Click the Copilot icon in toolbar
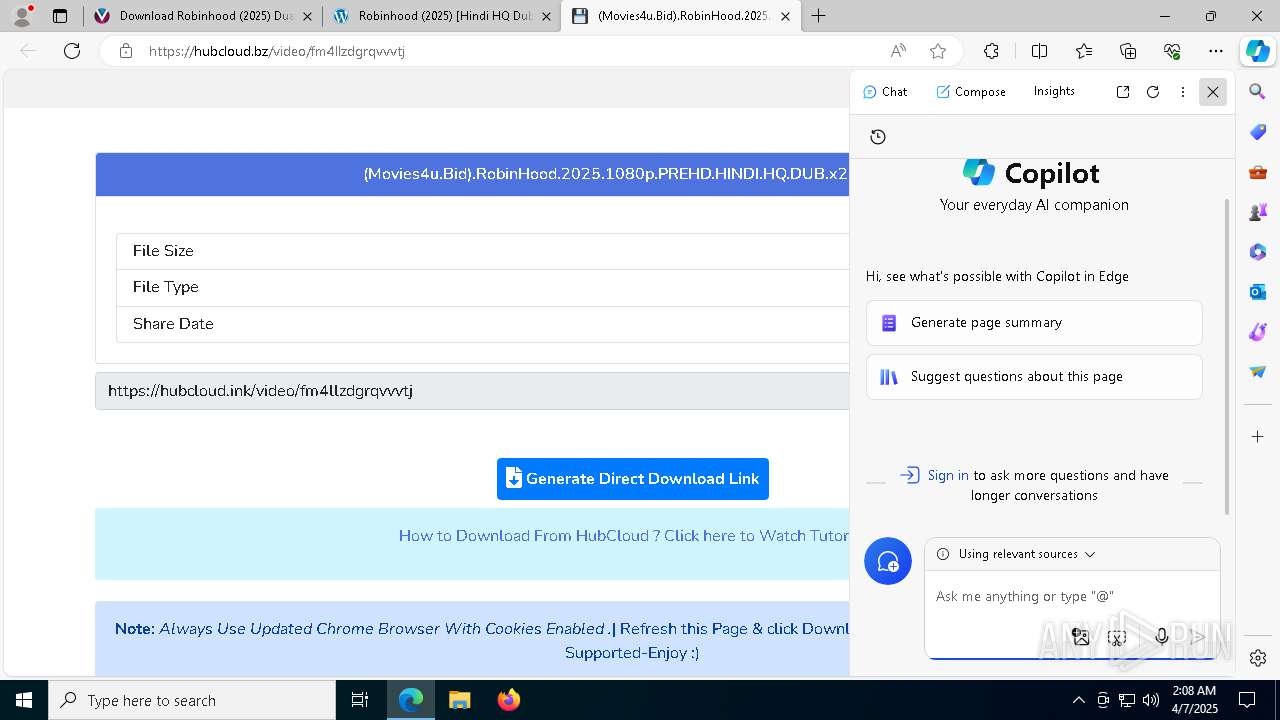The height and width of the screenshot is (720, 1280). (1257, 51)
